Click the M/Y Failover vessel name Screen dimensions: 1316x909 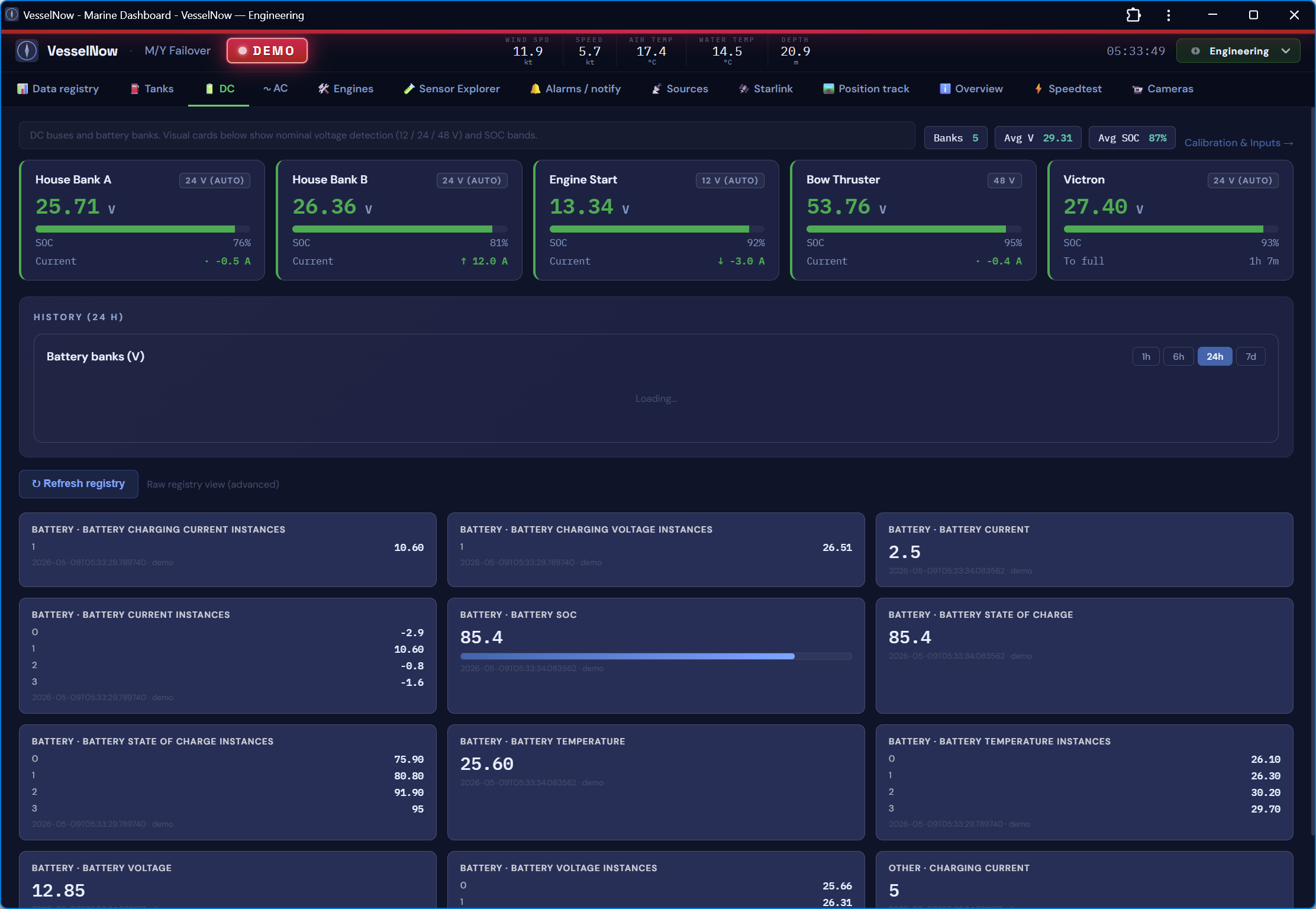coord(178,51)
